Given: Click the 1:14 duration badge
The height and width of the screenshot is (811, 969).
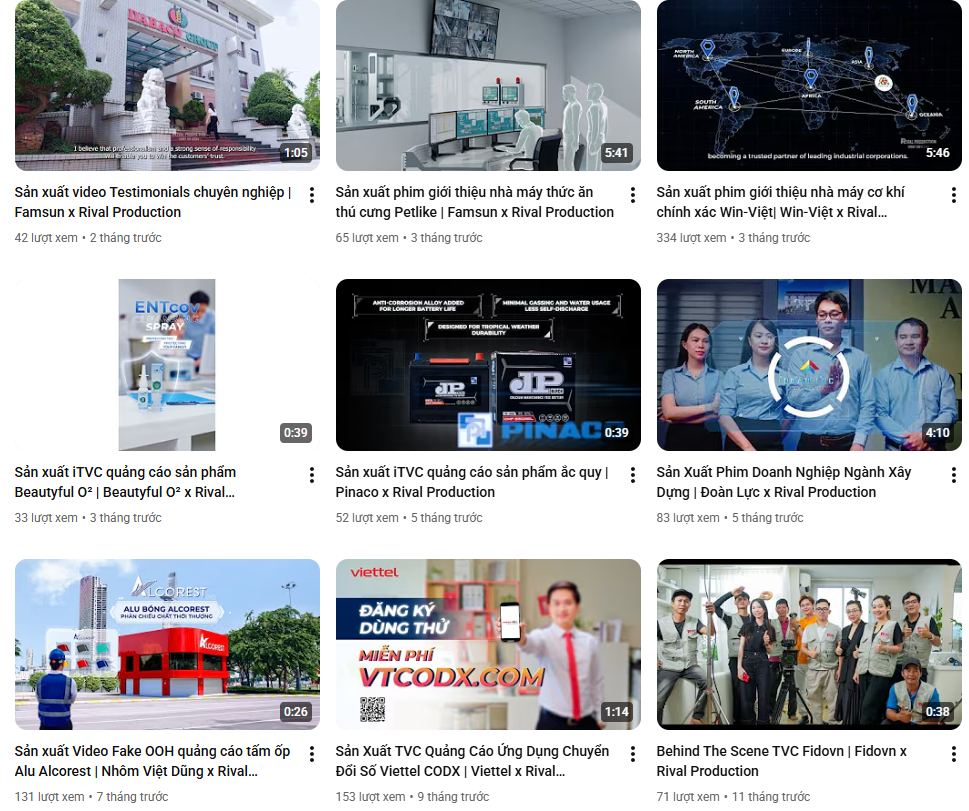Looking at the screenshot, I should click(x=617, y=711).
